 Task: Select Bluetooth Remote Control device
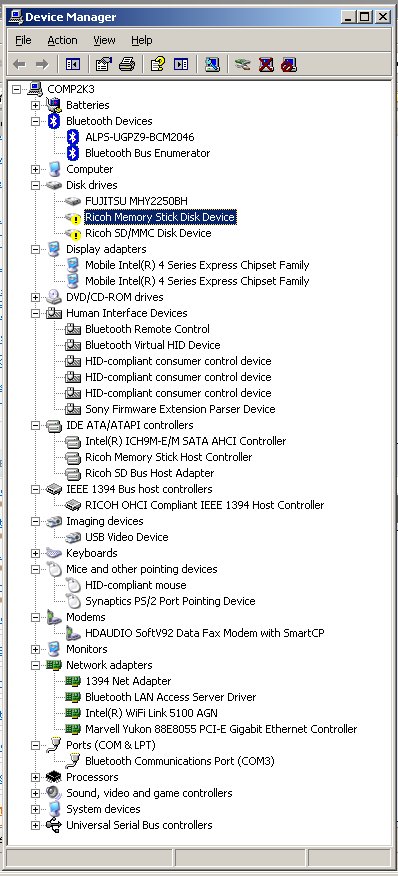point(147,329)
